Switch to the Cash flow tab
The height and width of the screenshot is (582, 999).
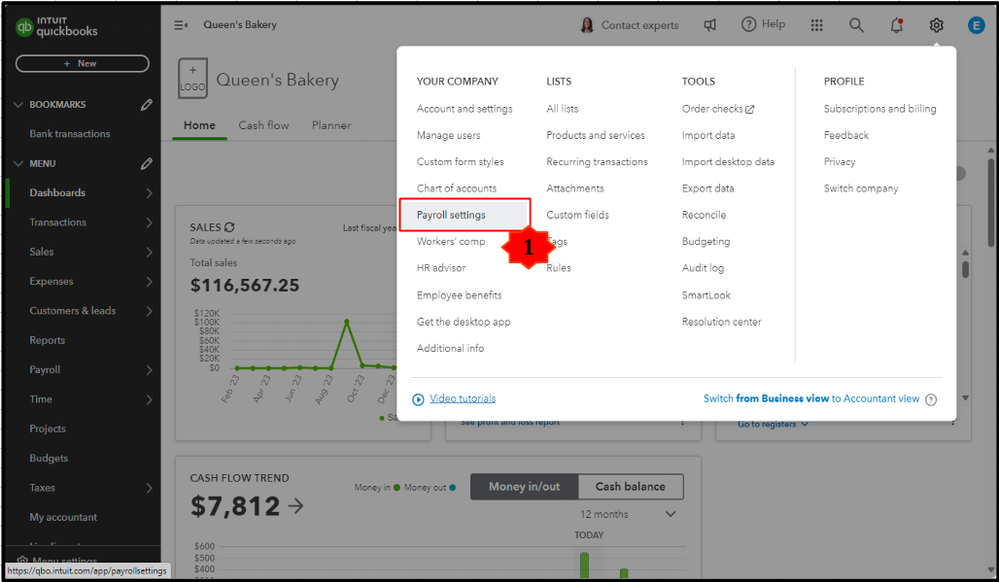263,125
